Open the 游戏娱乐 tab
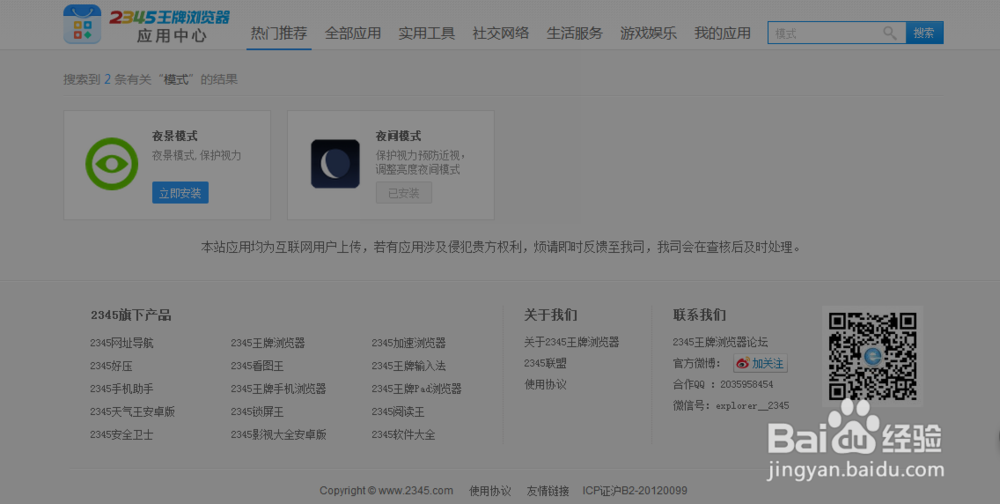Screen dimensions: 1000x504 coord(649,33)
